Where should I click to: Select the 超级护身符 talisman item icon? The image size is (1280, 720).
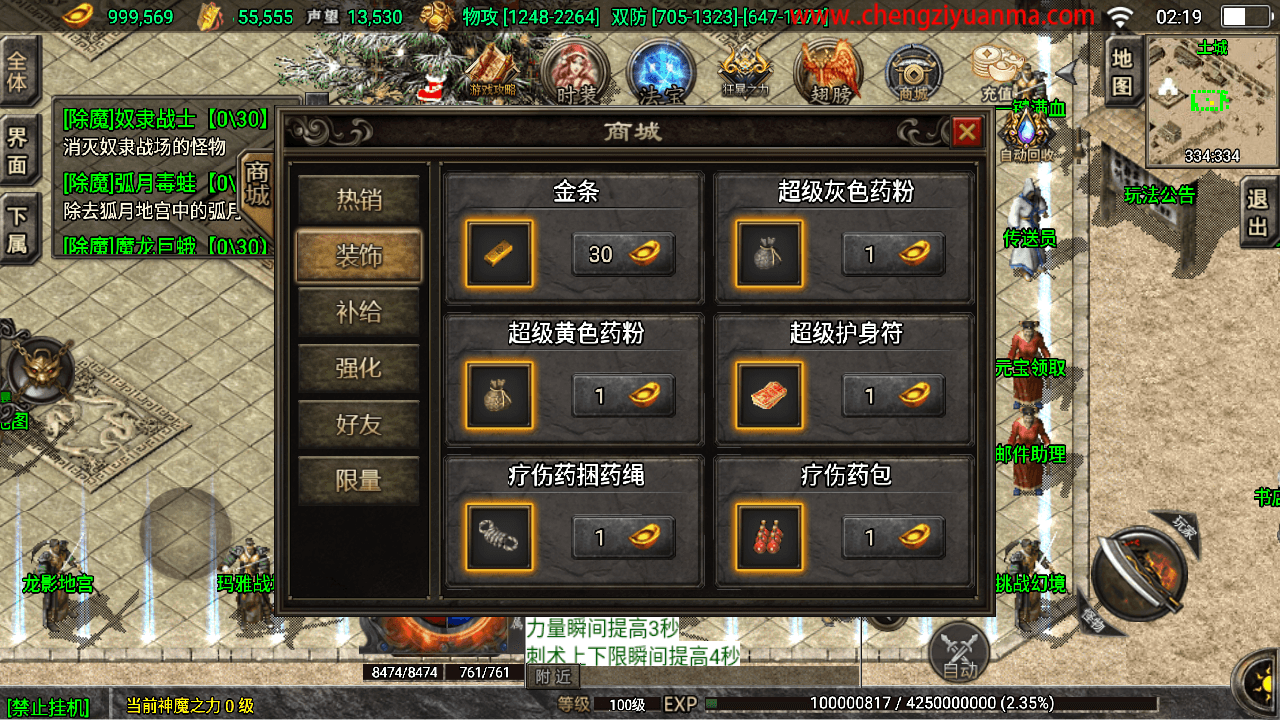pyautogui.click(x=769, y=395)
